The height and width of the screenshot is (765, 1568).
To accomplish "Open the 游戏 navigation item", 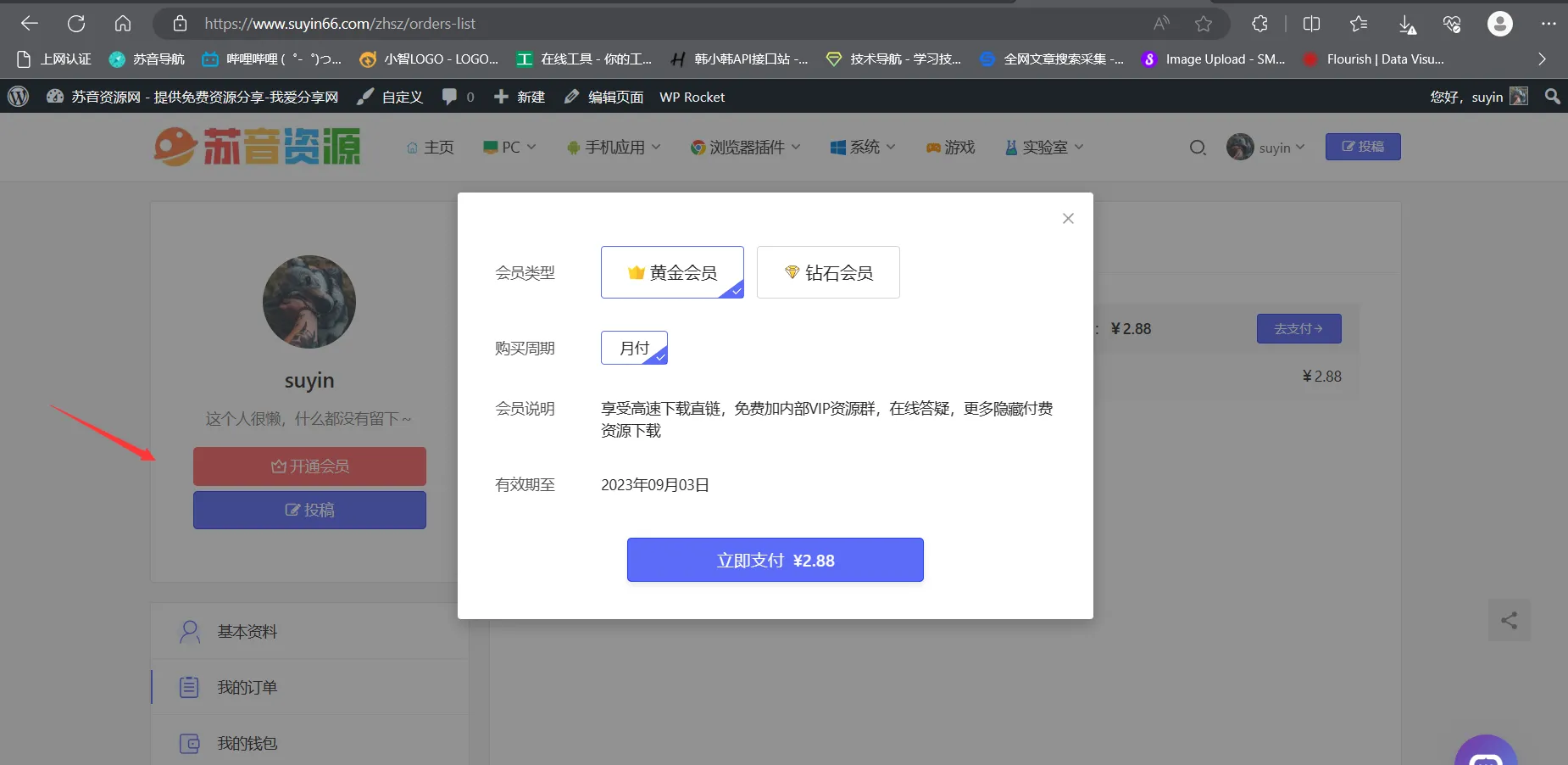I will 950,148.
